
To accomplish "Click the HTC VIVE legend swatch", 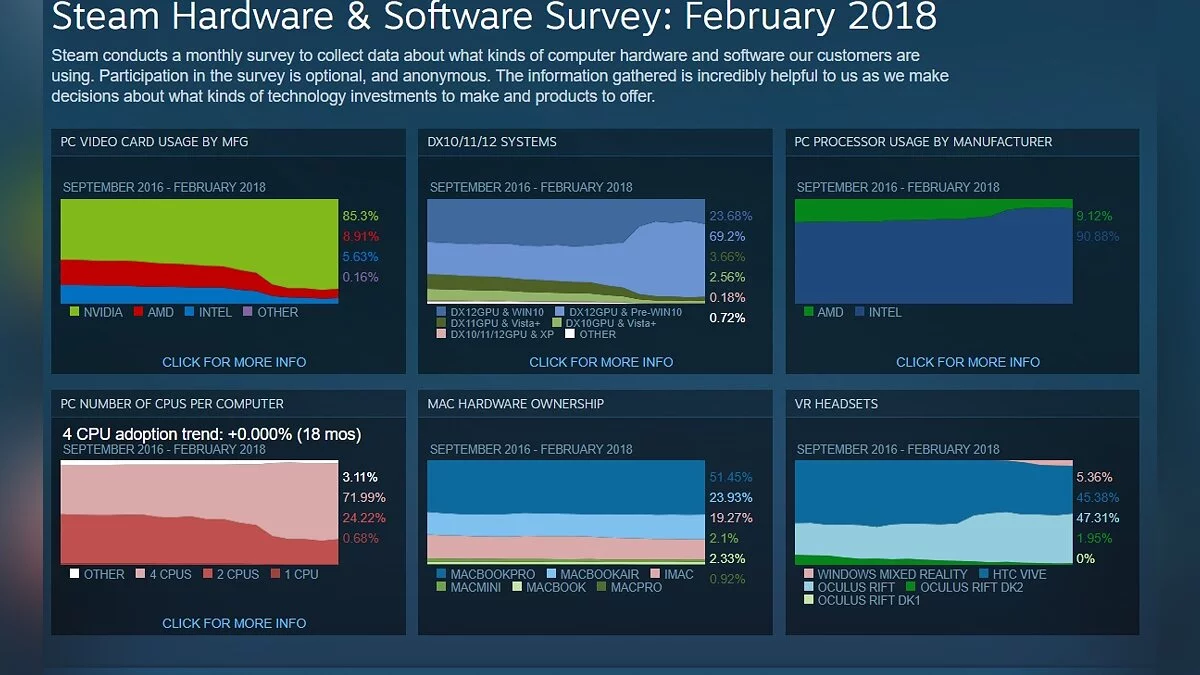I will point(984,574).
